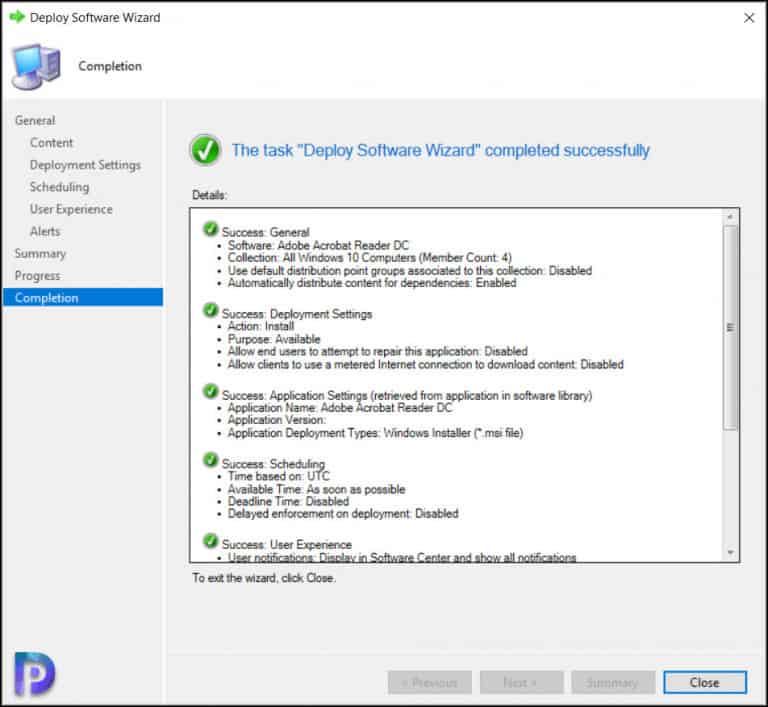Click 'Use default distribution point groups' line

tap(410, 270)
